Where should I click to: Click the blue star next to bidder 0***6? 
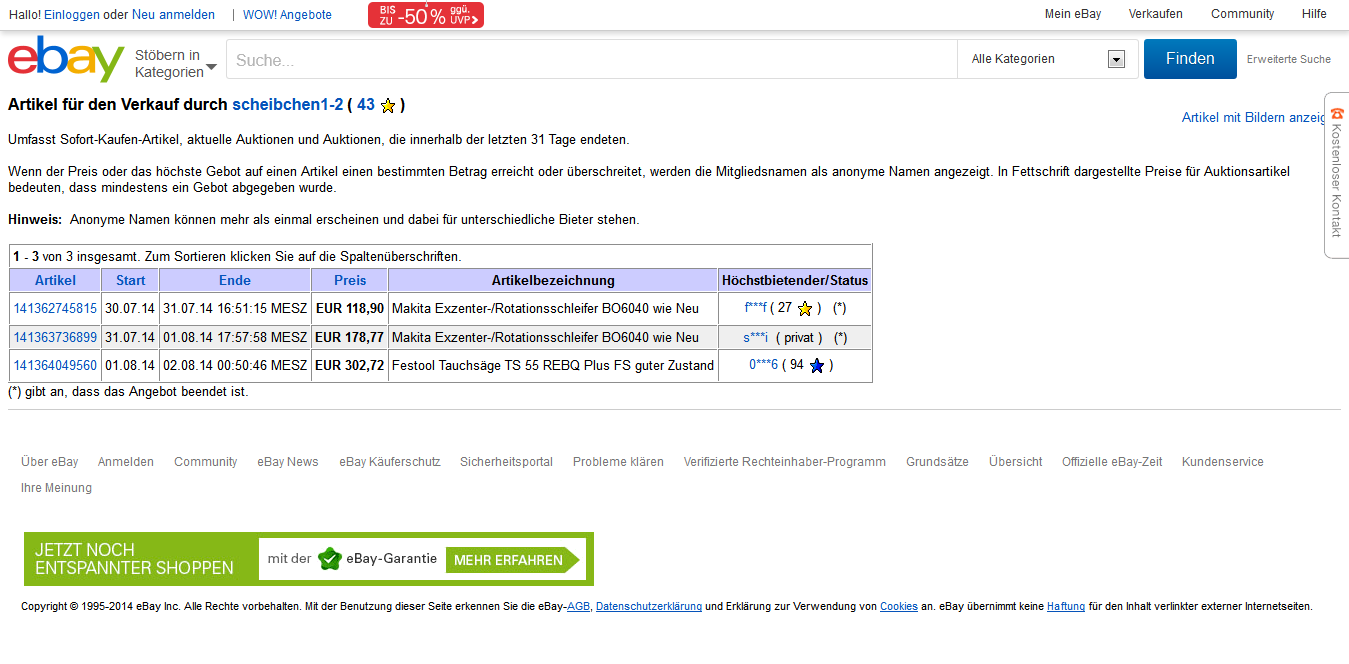pyautogui.click(x=816, y=366)
